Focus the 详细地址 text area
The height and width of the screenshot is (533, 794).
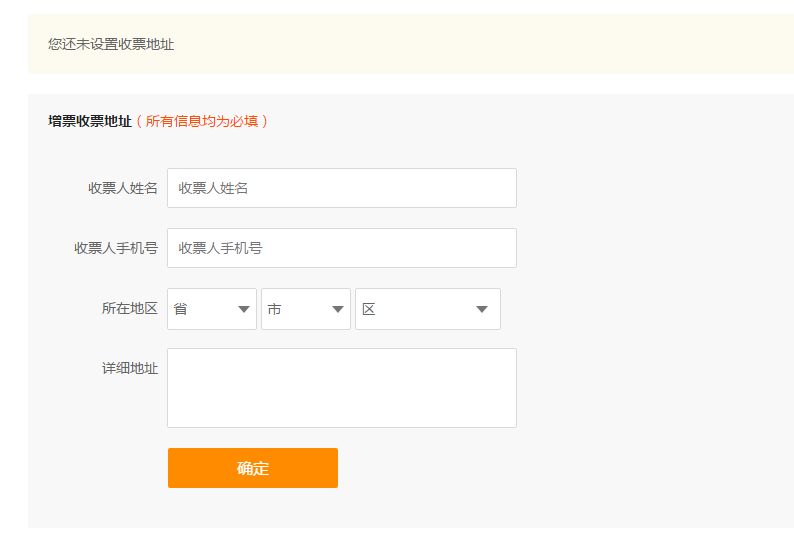coord(342,388)
